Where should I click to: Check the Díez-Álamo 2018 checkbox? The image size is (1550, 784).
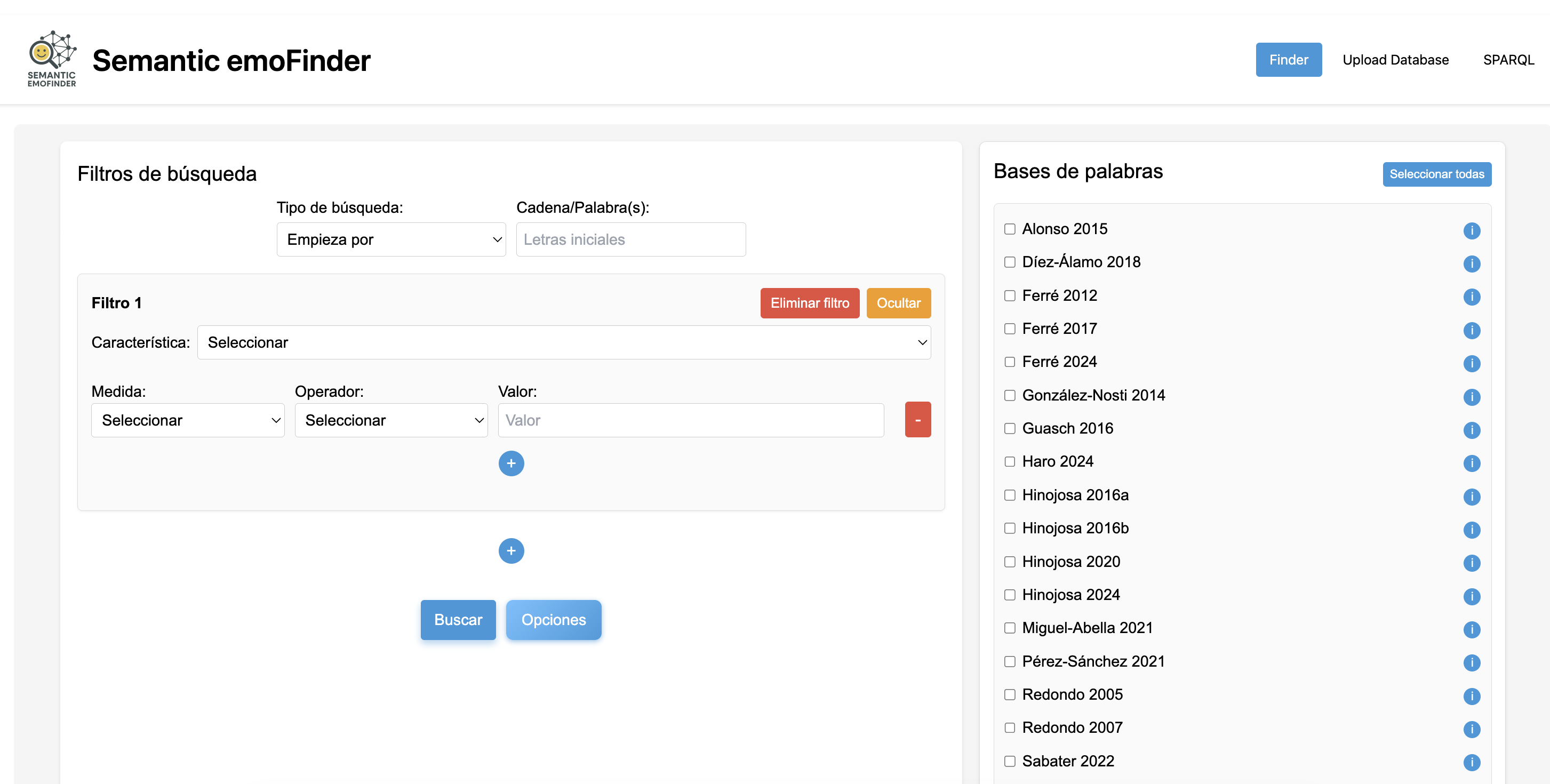[1010, 262]
